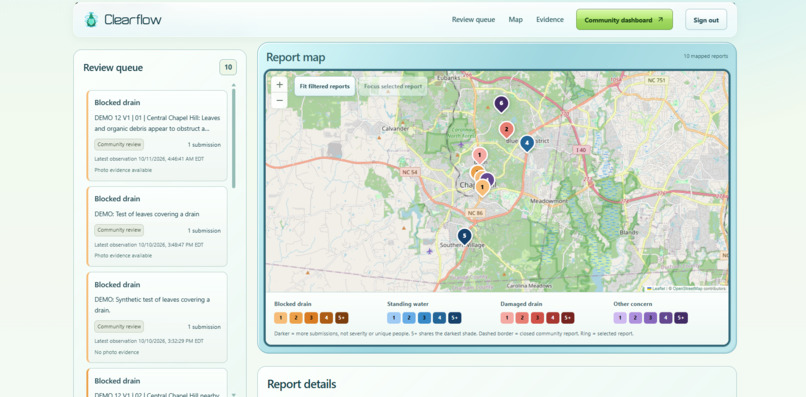Click Blocked drain legend swatch 3
This screenshot has height=397, width=806.
[x=311, y=318]
